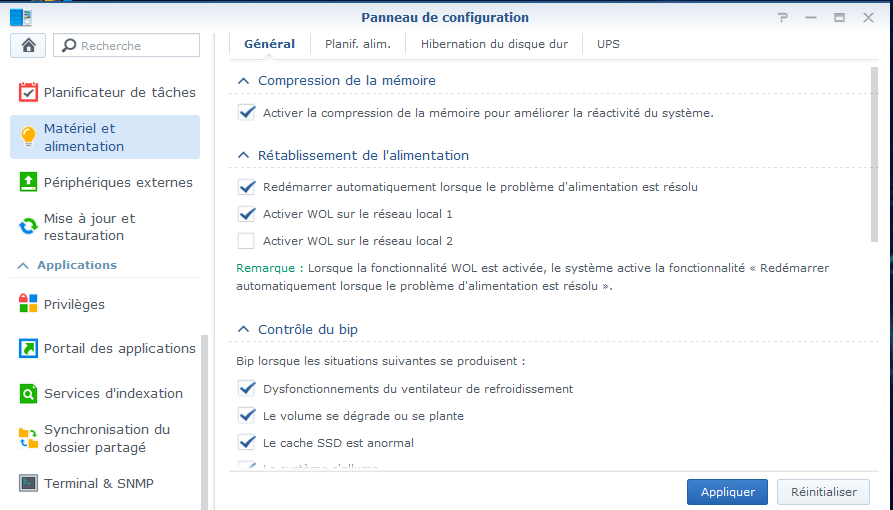Switch to the UPS tab
893x510 pixels.
click(608, 44)
